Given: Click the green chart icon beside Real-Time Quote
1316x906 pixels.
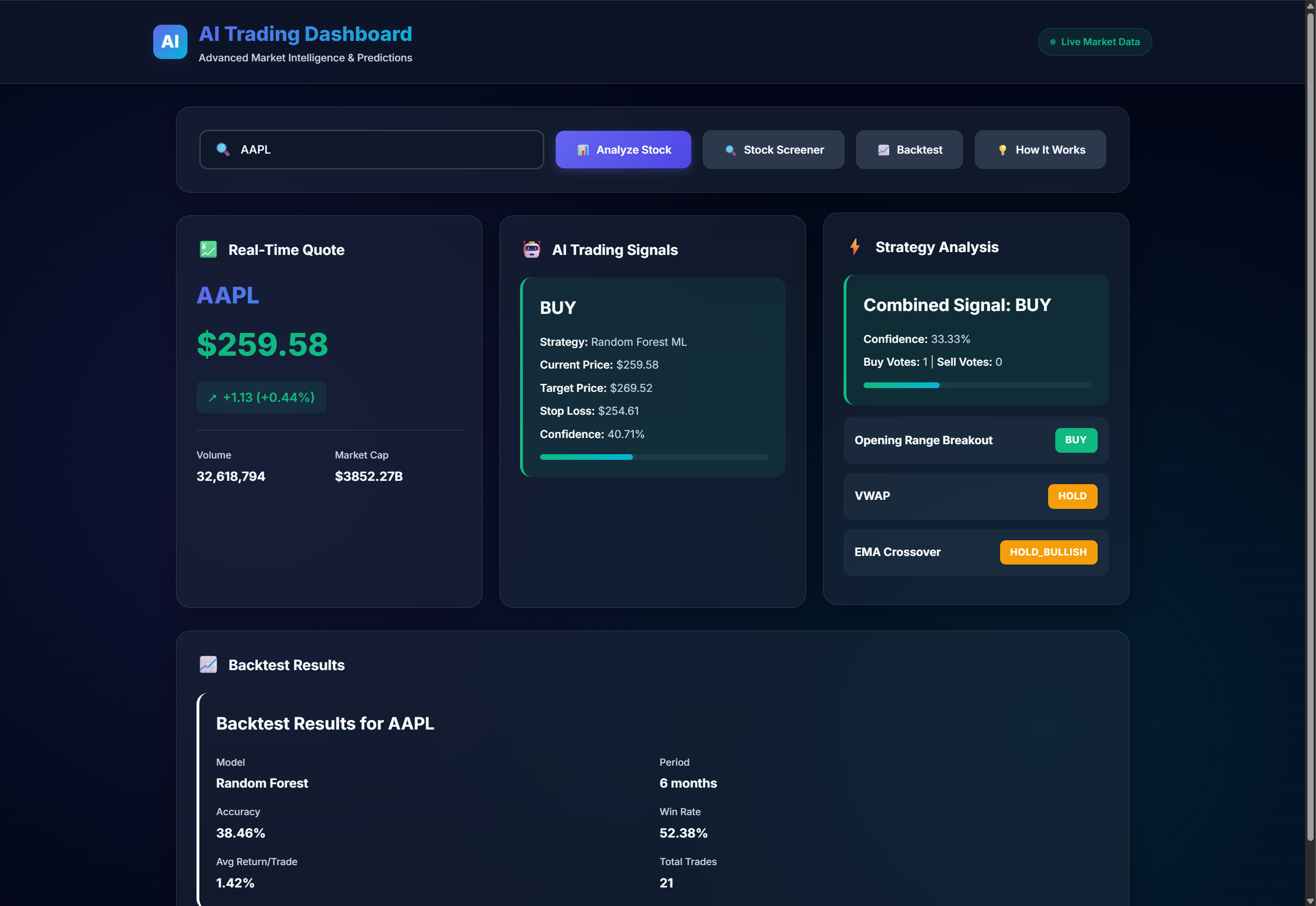Looking at the screenshot, I should coord(208,249).
